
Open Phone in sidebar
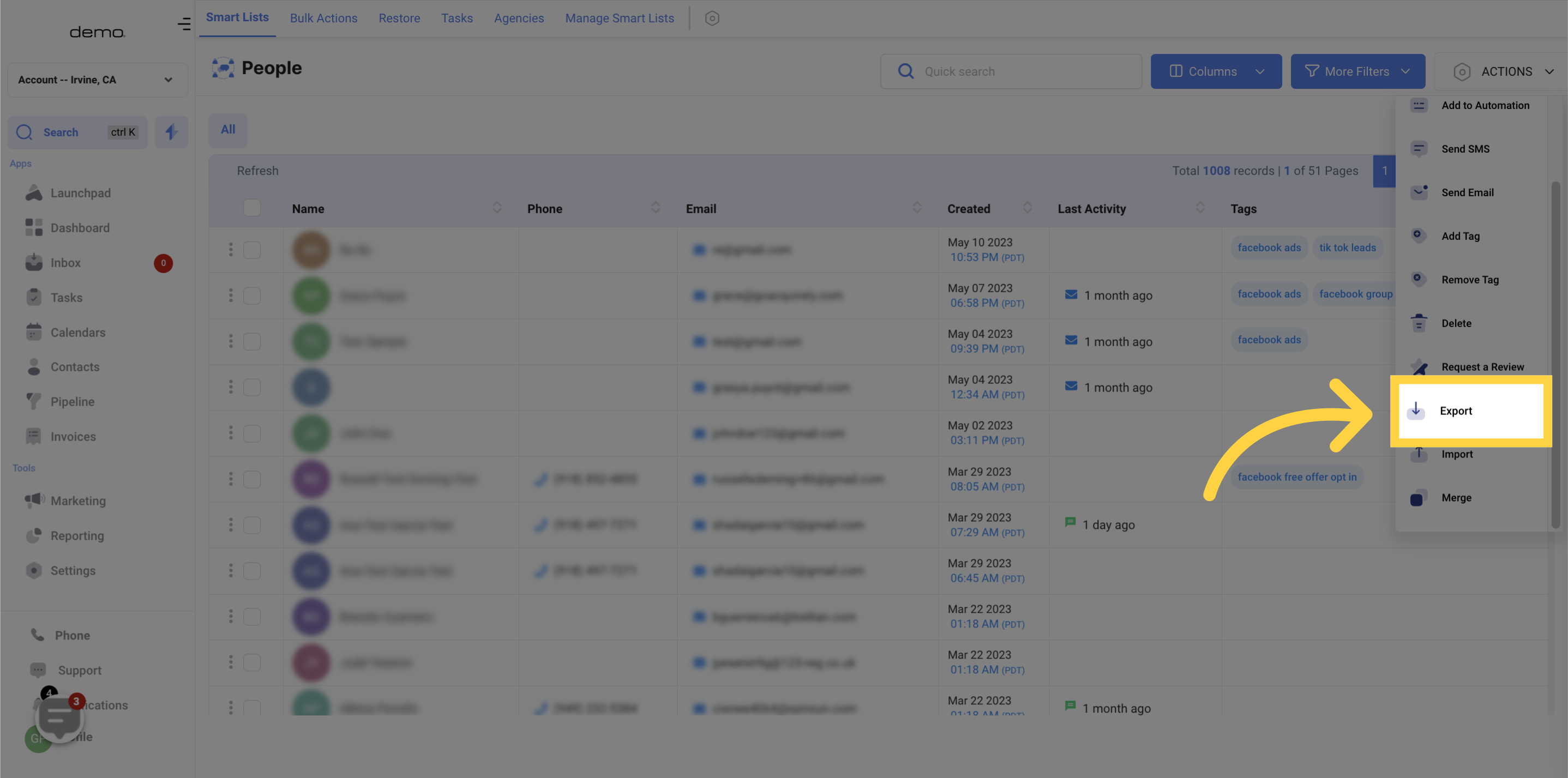pos(60,635)
